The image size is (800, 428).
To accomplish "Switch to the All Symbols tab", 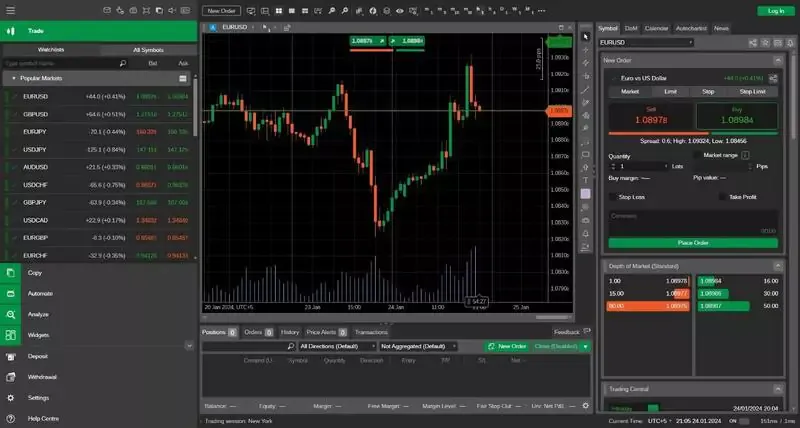I will click(148, 50).
